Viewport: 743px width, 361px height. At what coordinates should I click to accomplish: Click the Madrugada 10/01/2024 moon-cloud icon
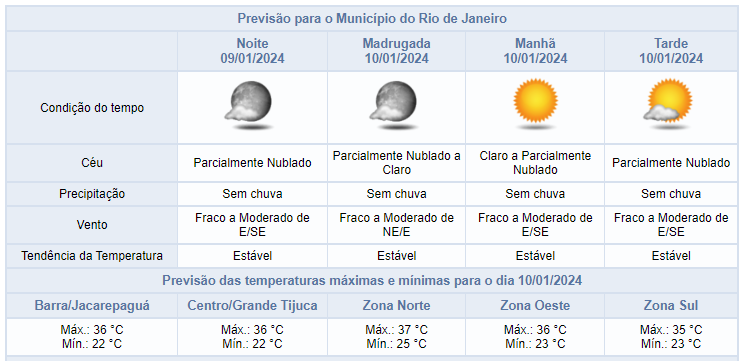tap(394, 105)
